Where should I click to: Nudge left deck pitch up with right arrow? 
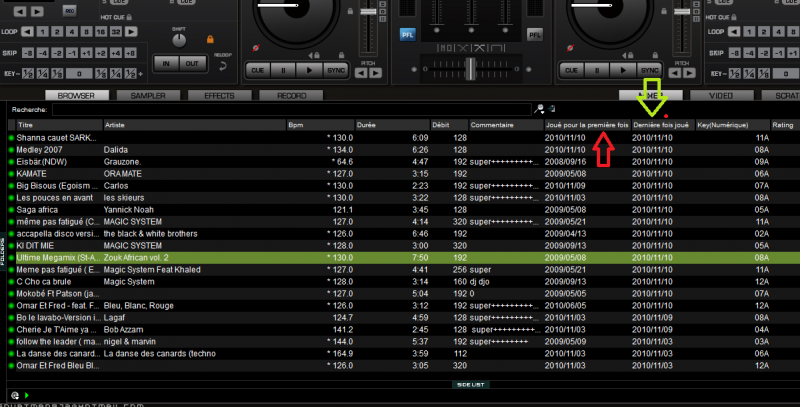click(x=376, y=73)
